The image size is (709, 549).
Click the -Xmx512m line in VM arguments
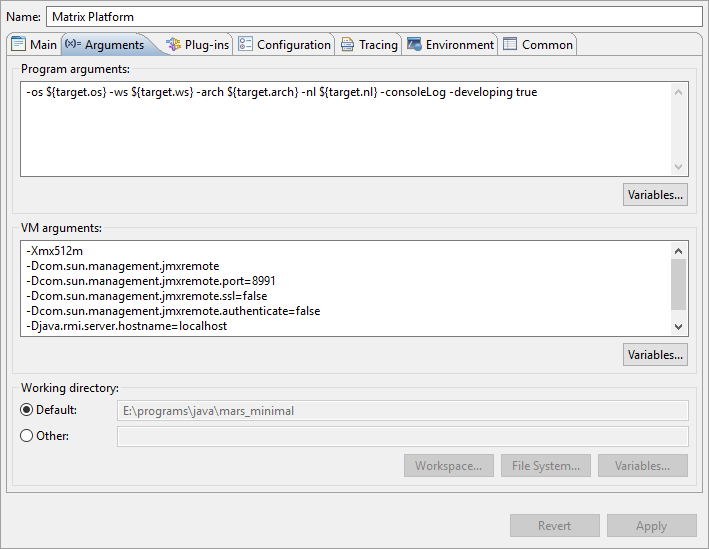57,252
